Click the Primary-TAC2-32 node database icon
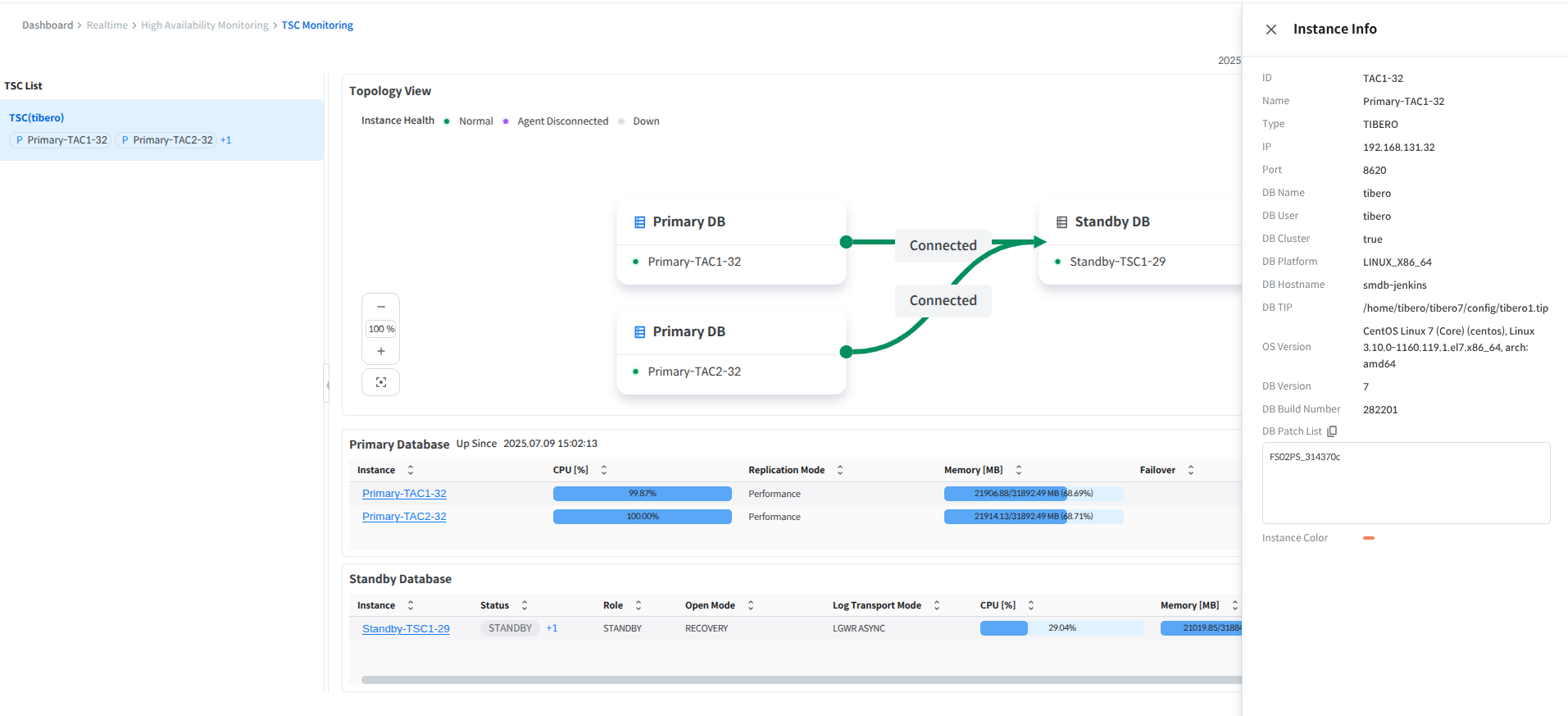 pos(639,332)
